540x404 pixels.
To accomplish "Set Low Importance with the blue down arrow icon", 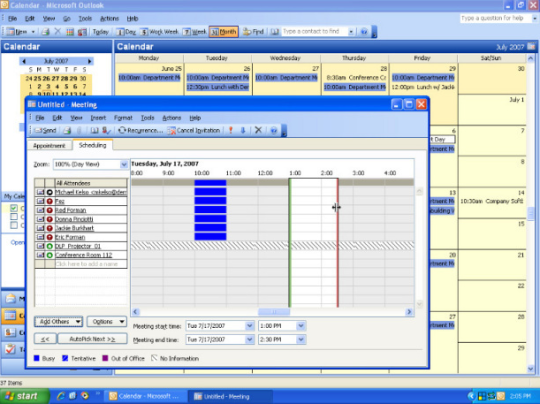I will 243,131.
